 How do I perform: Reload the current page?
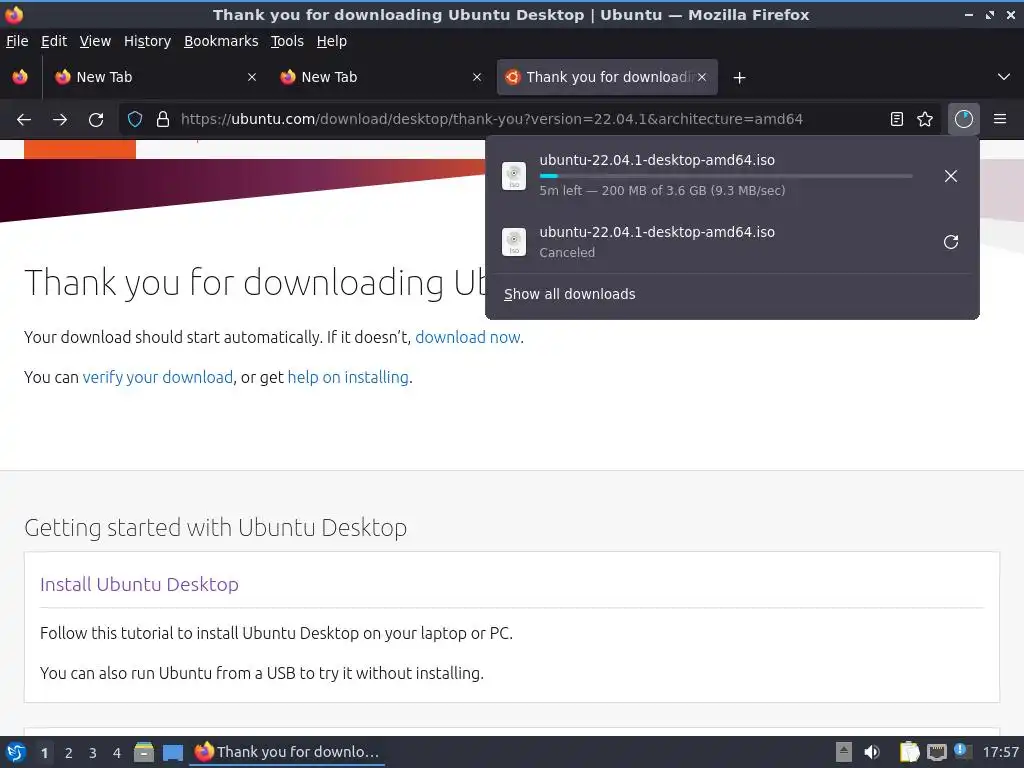coord(96,120)
